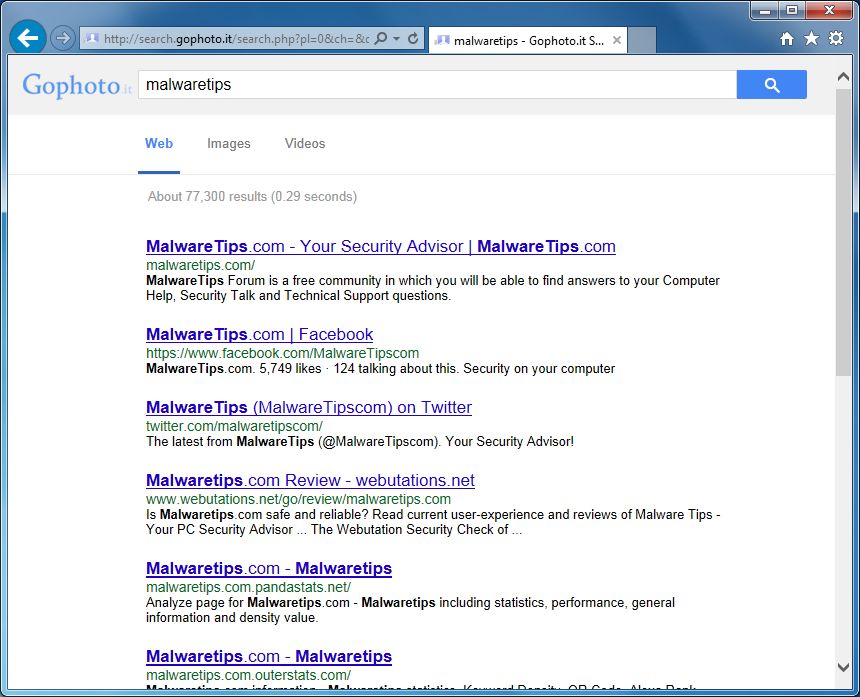Image resolution: width=860 pixels, height=697 pixels.
Task: Open the address bar dropdown arrow
Action: pos(397,38)
